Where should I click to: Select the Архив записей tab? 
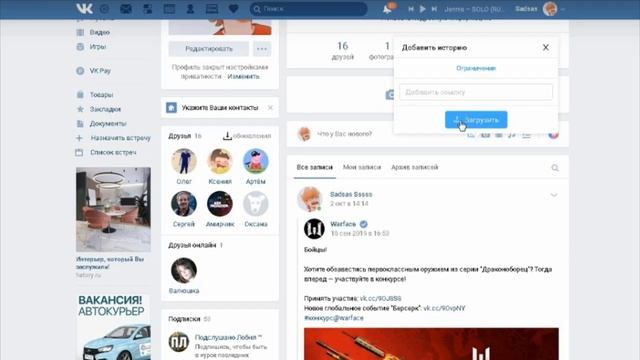tap(414, 167)
